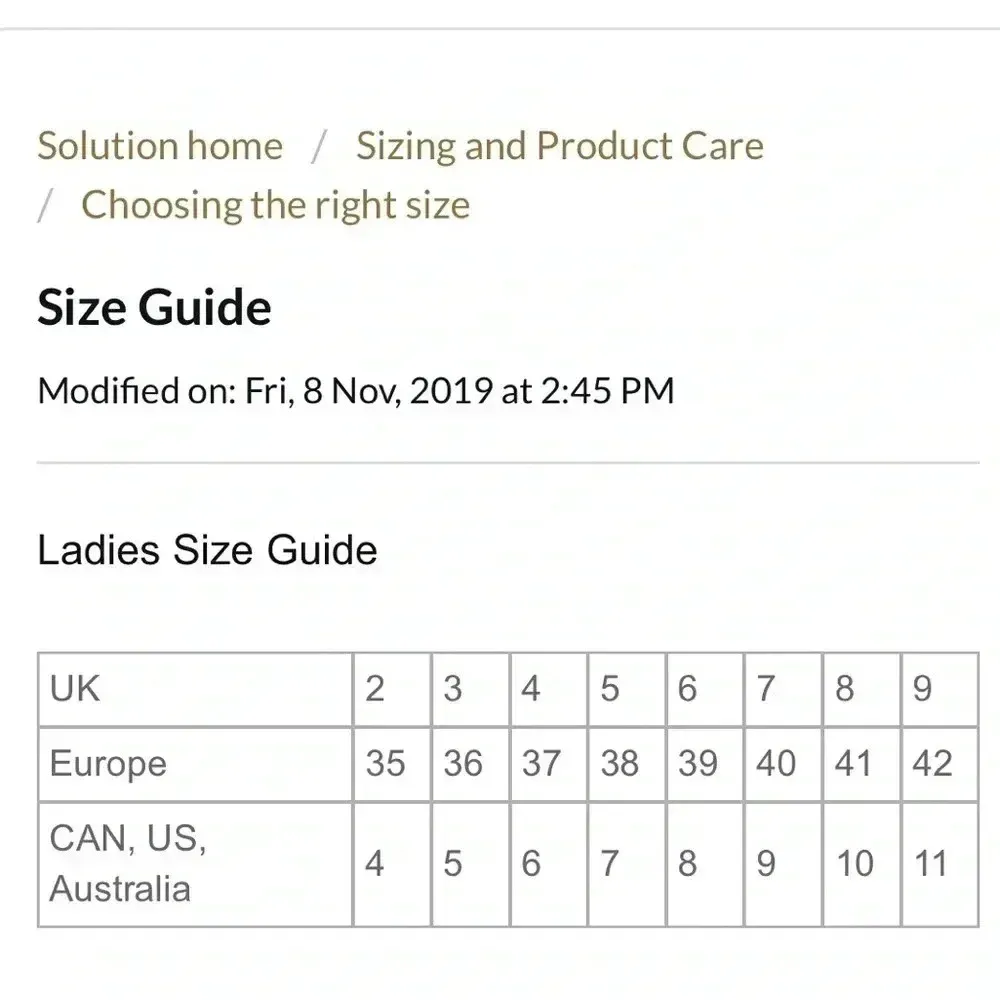
Task: Open Choosing the right size link
Action: 275,205
